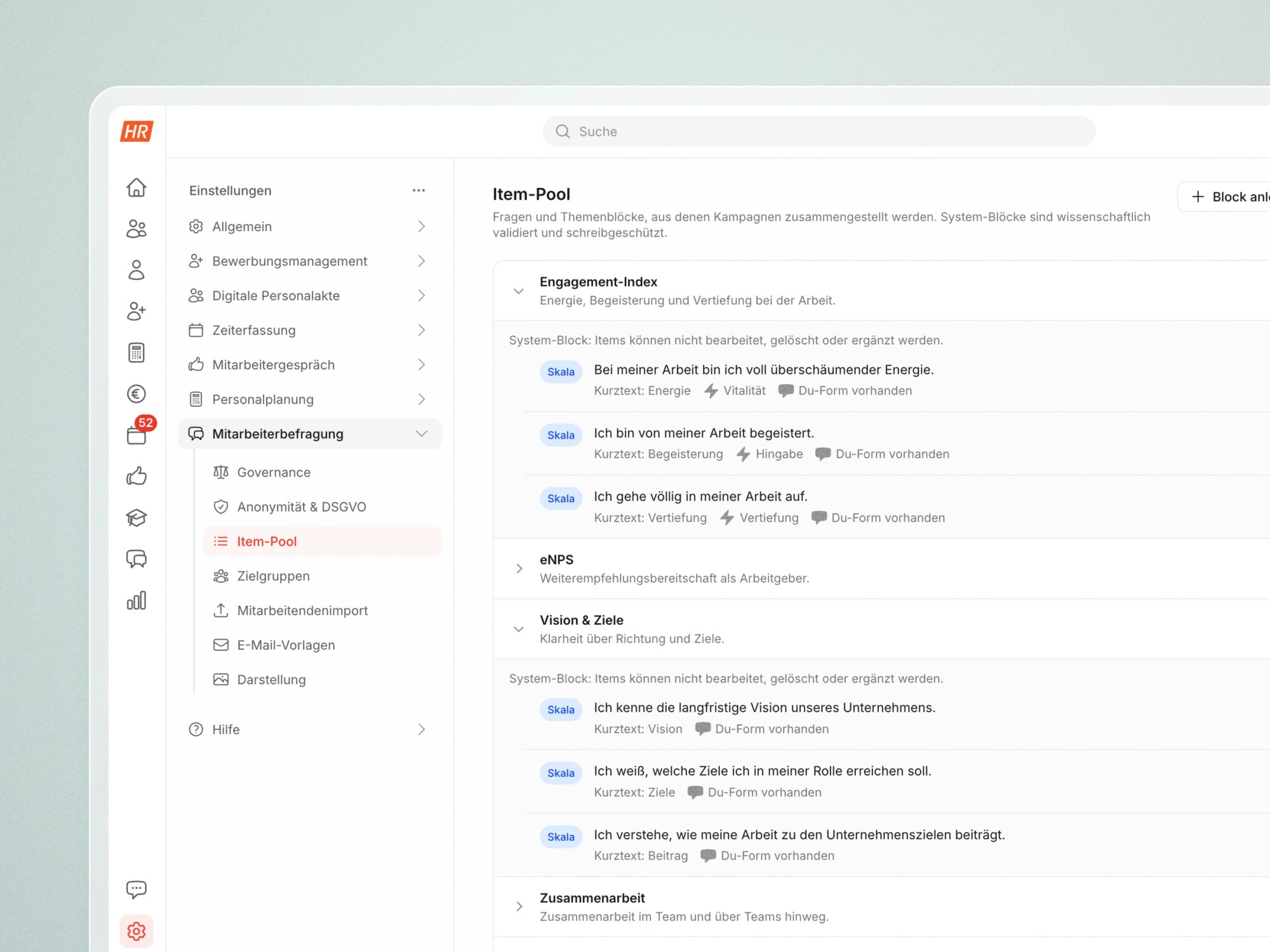Open the Hilfe menu entry
The image size is (1270, 952).
pyautogui.click(x=309, y=729)
